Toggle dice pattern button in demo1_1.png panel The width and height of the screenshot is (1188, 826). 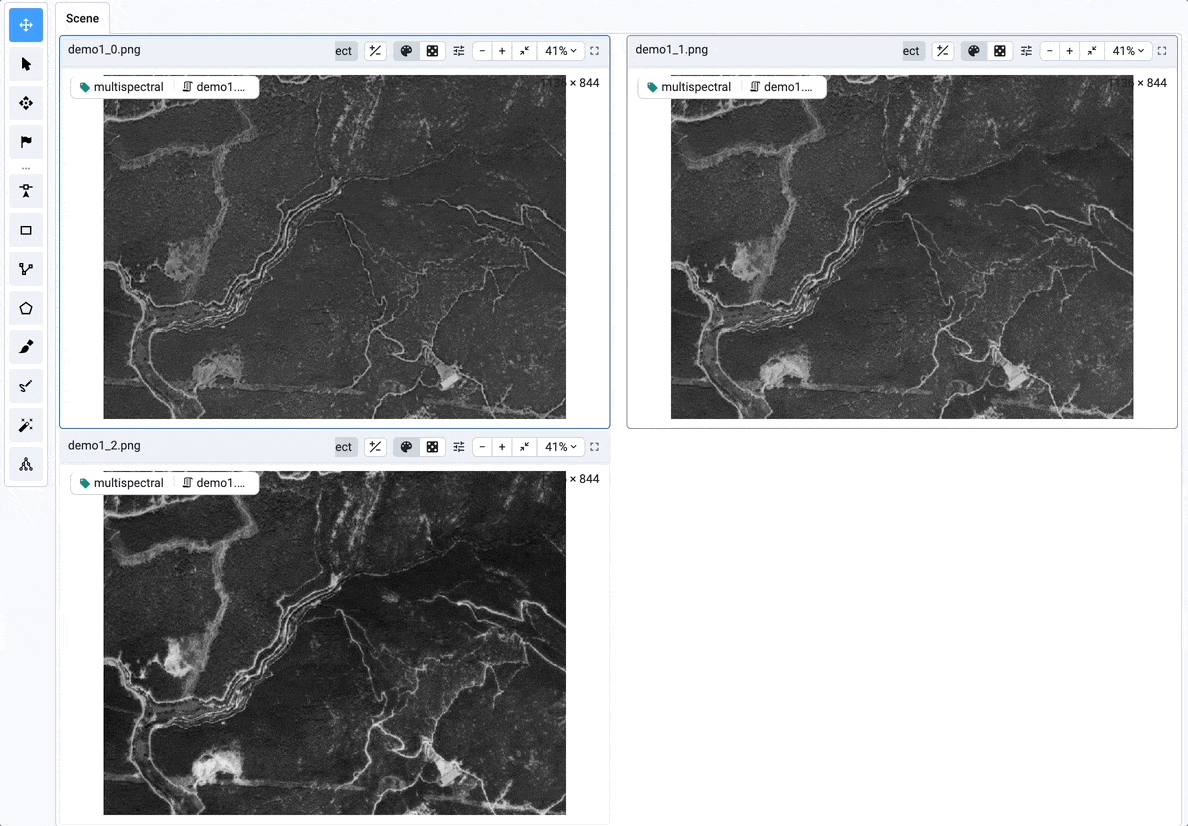point(999,51)
